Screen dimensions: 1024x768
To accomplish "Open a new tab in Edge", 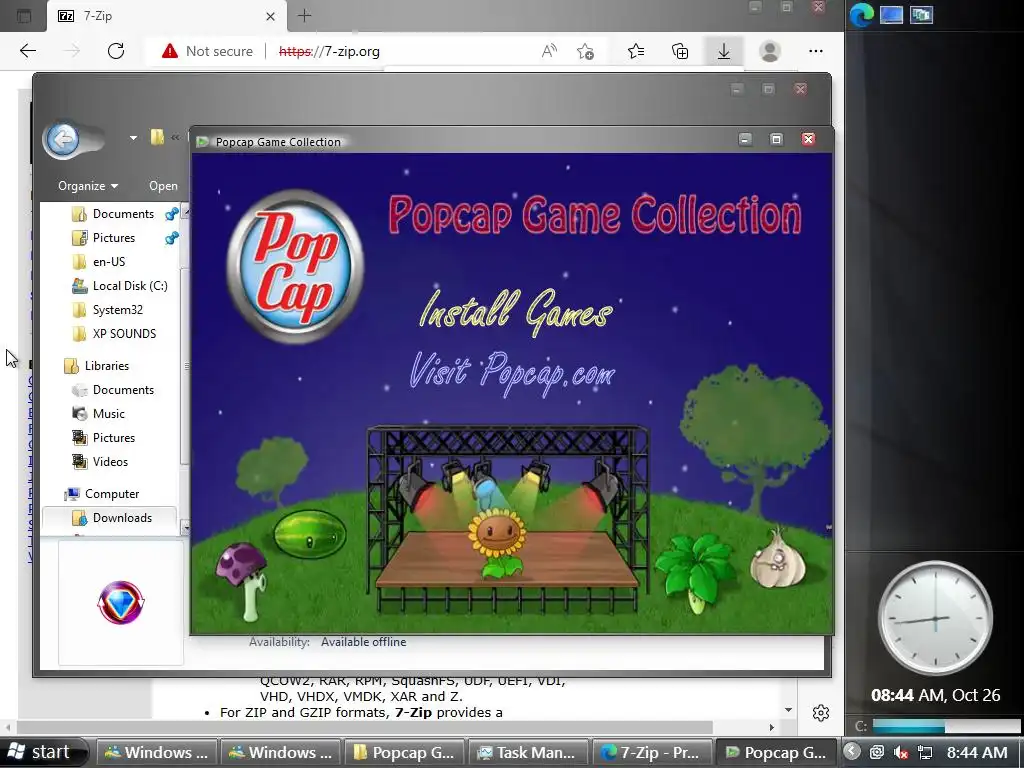I will coord(304,16).
